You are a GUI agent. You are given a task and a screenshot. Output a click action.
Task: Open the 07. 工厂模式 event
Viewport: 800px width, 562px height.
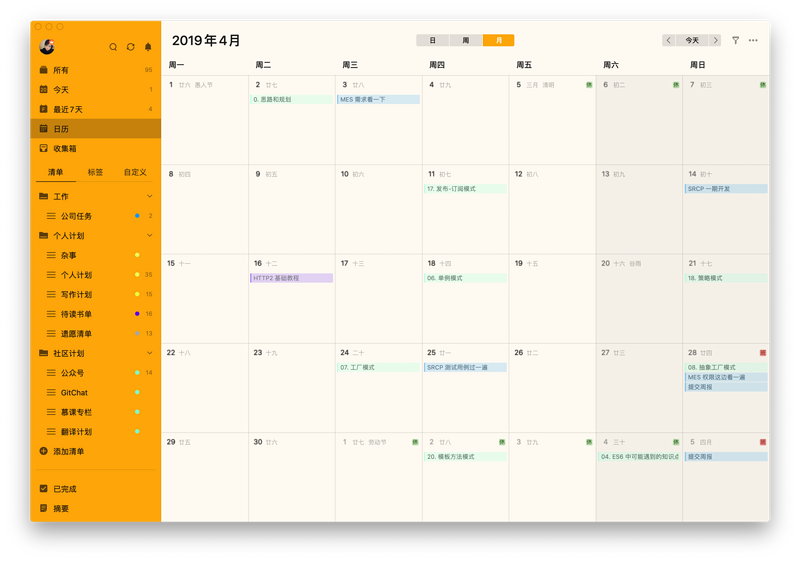point(379,367)
